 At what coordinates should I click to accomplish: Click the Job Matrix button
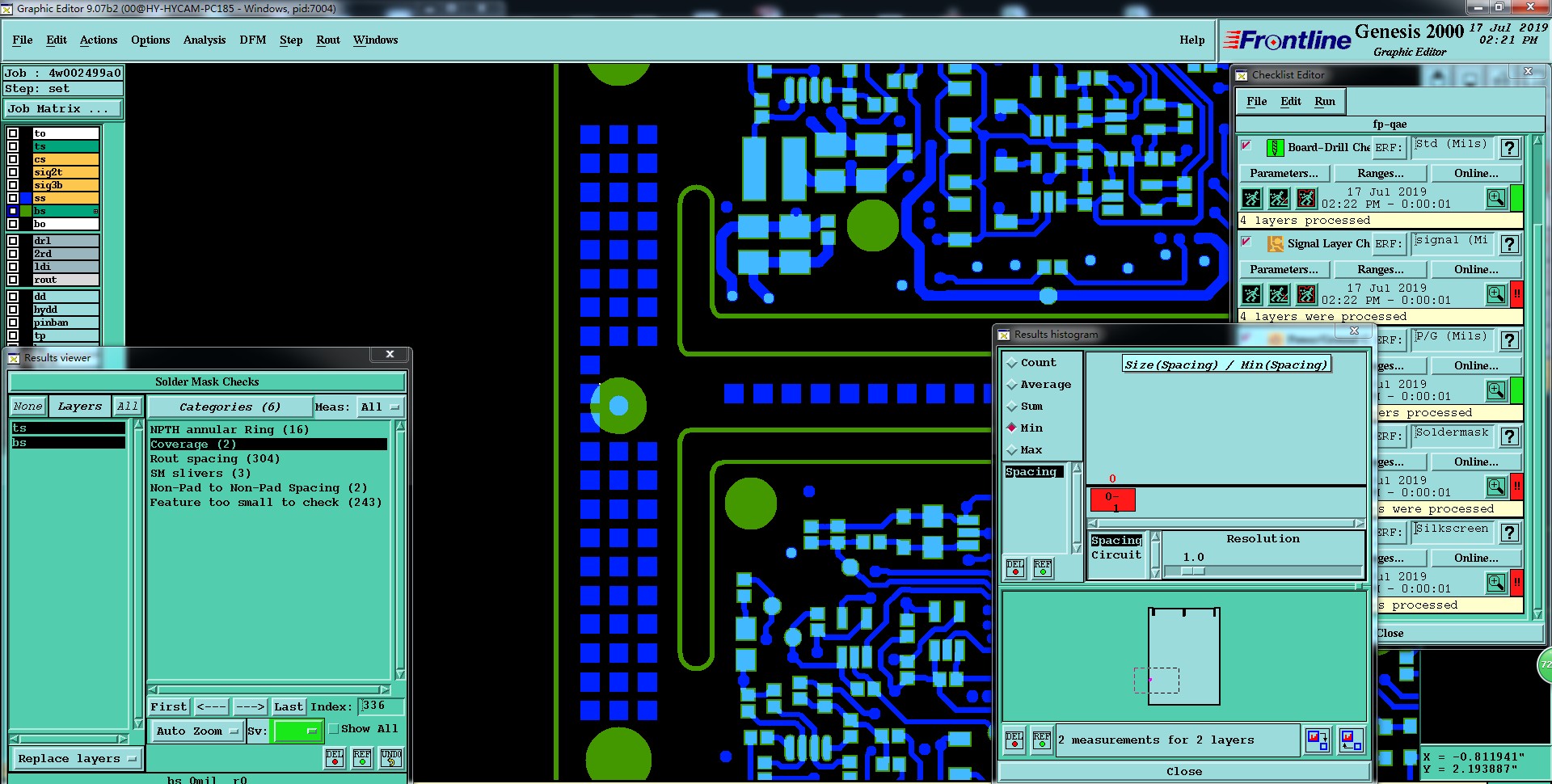pos(63,108)
